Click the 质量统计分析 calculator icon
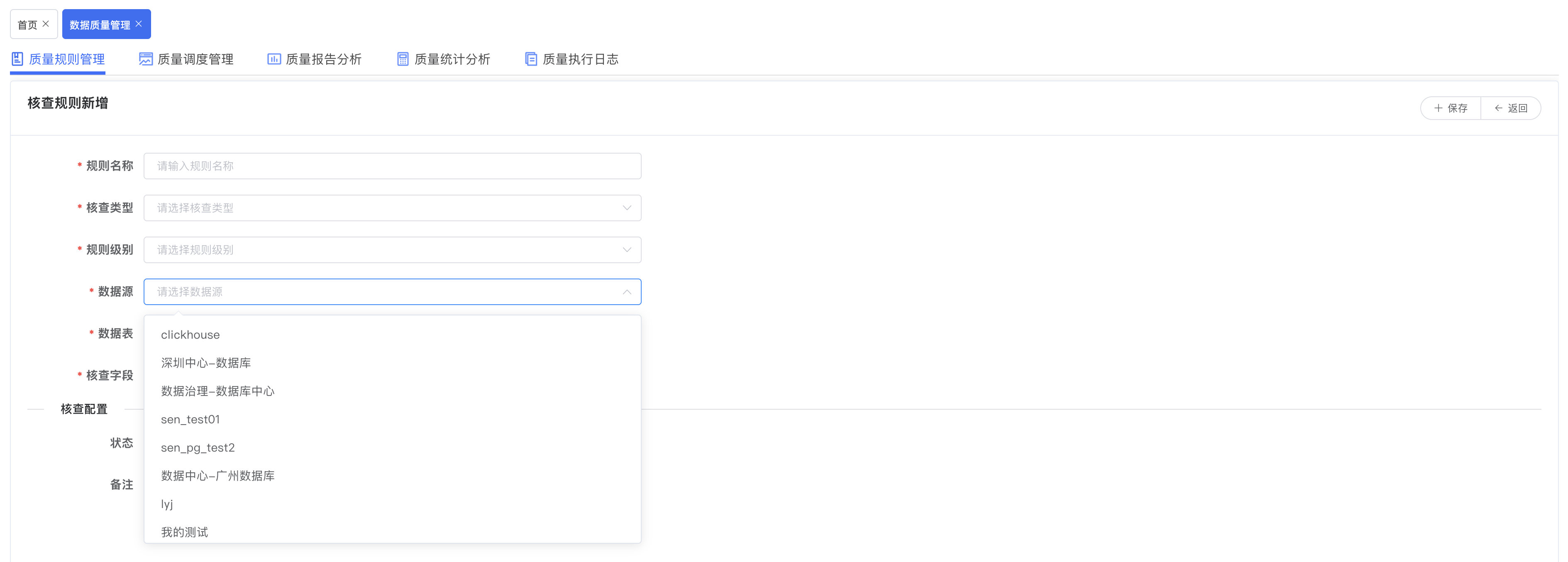The height and width of the screenshot is (562, 1568). coord(402,59)
